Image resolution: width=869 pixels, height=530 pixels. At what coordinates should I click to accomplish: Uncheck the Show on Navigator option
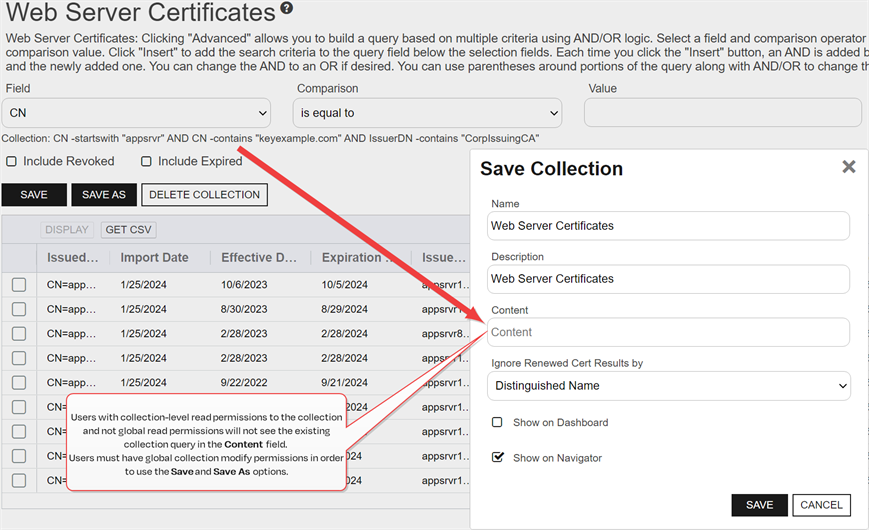pos(497,458)
